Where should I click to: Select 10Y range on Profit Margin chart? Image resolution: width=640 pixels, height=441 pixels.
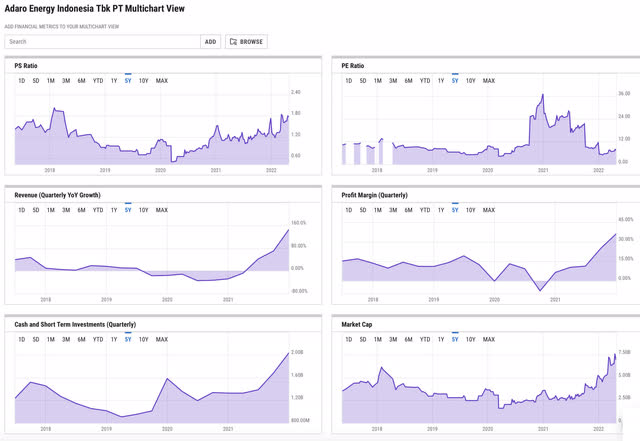click(471, 210)
